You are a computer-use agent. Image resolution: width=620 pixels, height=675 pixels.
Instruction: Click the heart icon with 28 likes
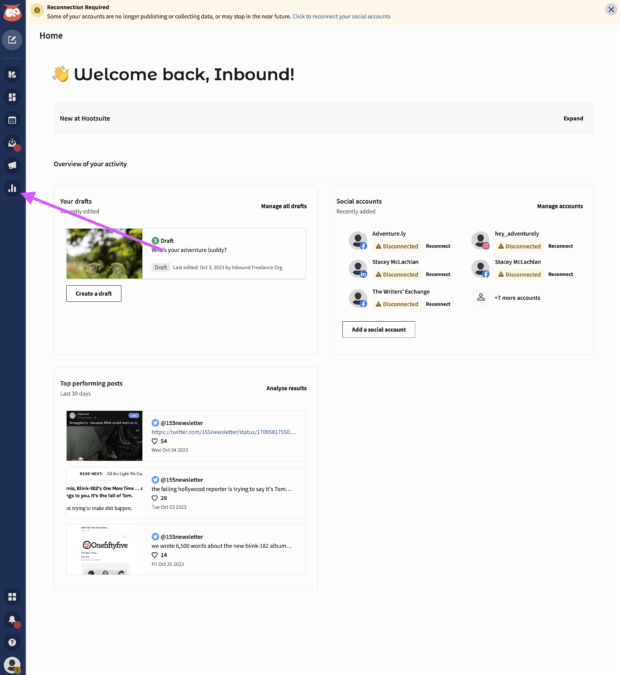pyautogui.click(x=155, y=498)
